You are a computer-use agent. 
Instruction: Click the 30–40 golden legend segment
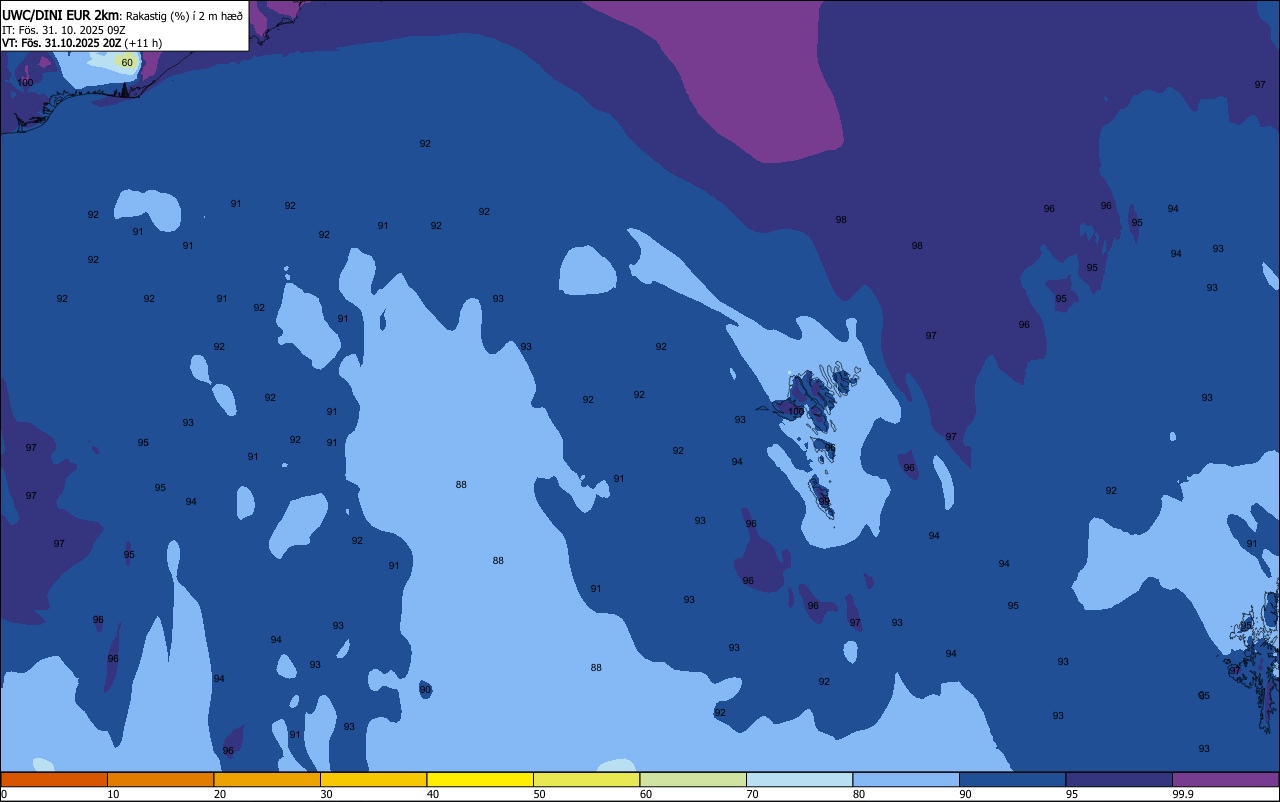[x=373, y=779]
